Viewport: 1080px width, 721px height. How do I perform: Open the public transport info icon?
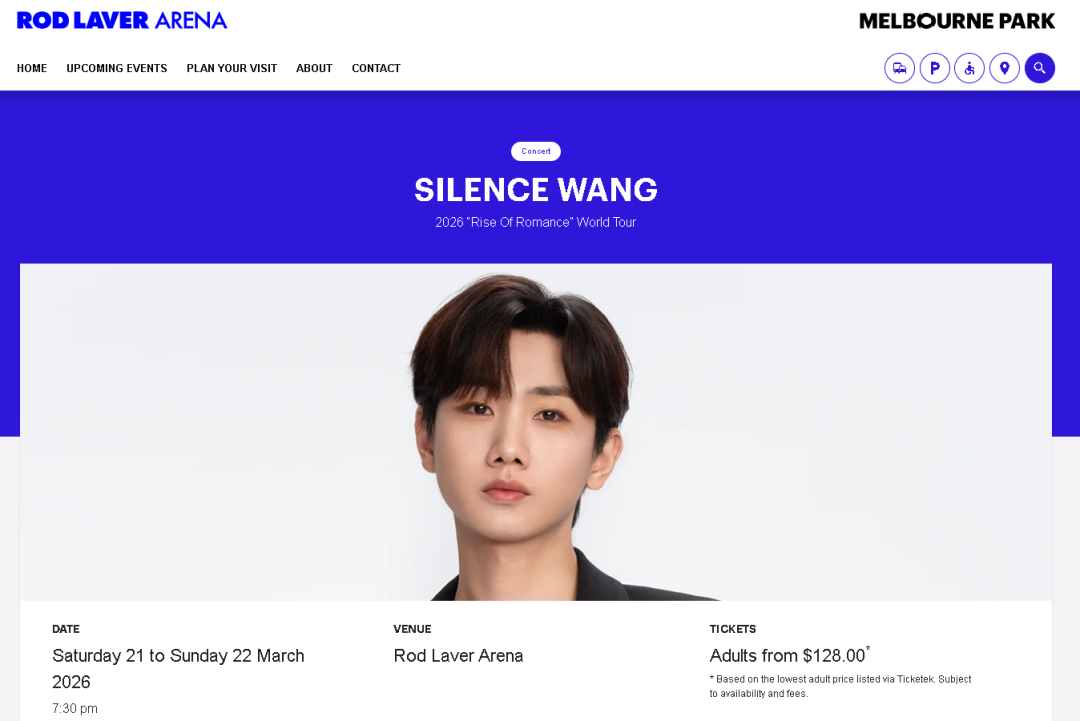900,68
